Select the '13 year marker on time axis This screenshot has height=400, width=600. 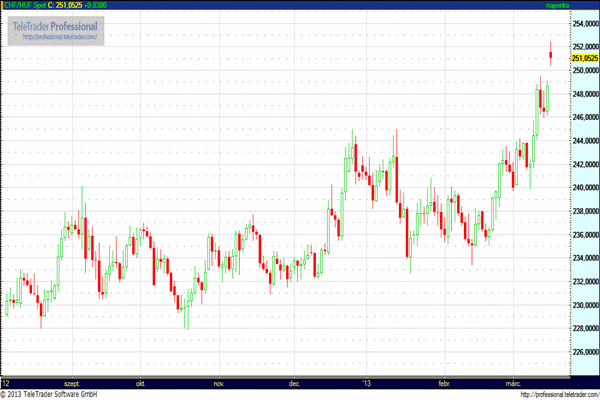point(367,383)
